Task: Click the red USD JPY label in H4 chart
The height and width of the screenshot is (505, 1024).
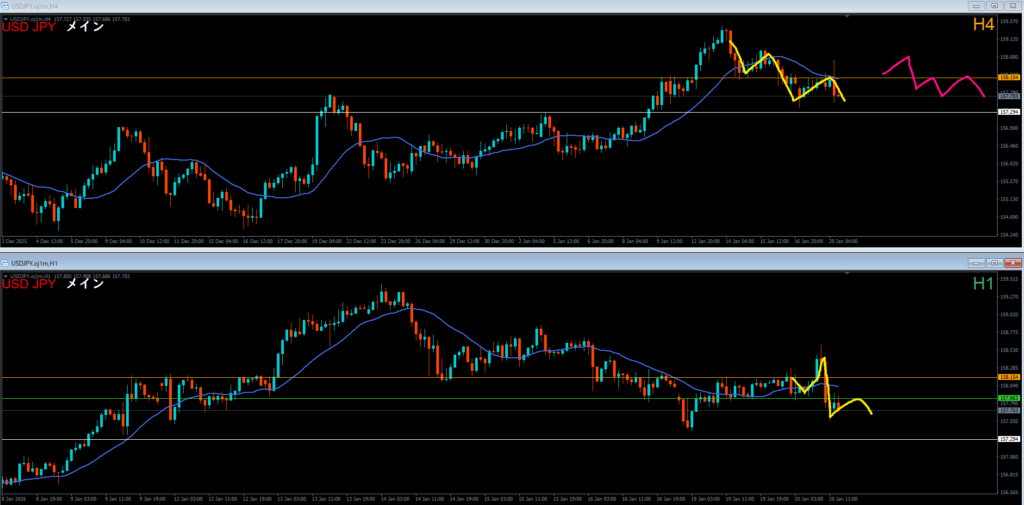Action: click(28, 27)
